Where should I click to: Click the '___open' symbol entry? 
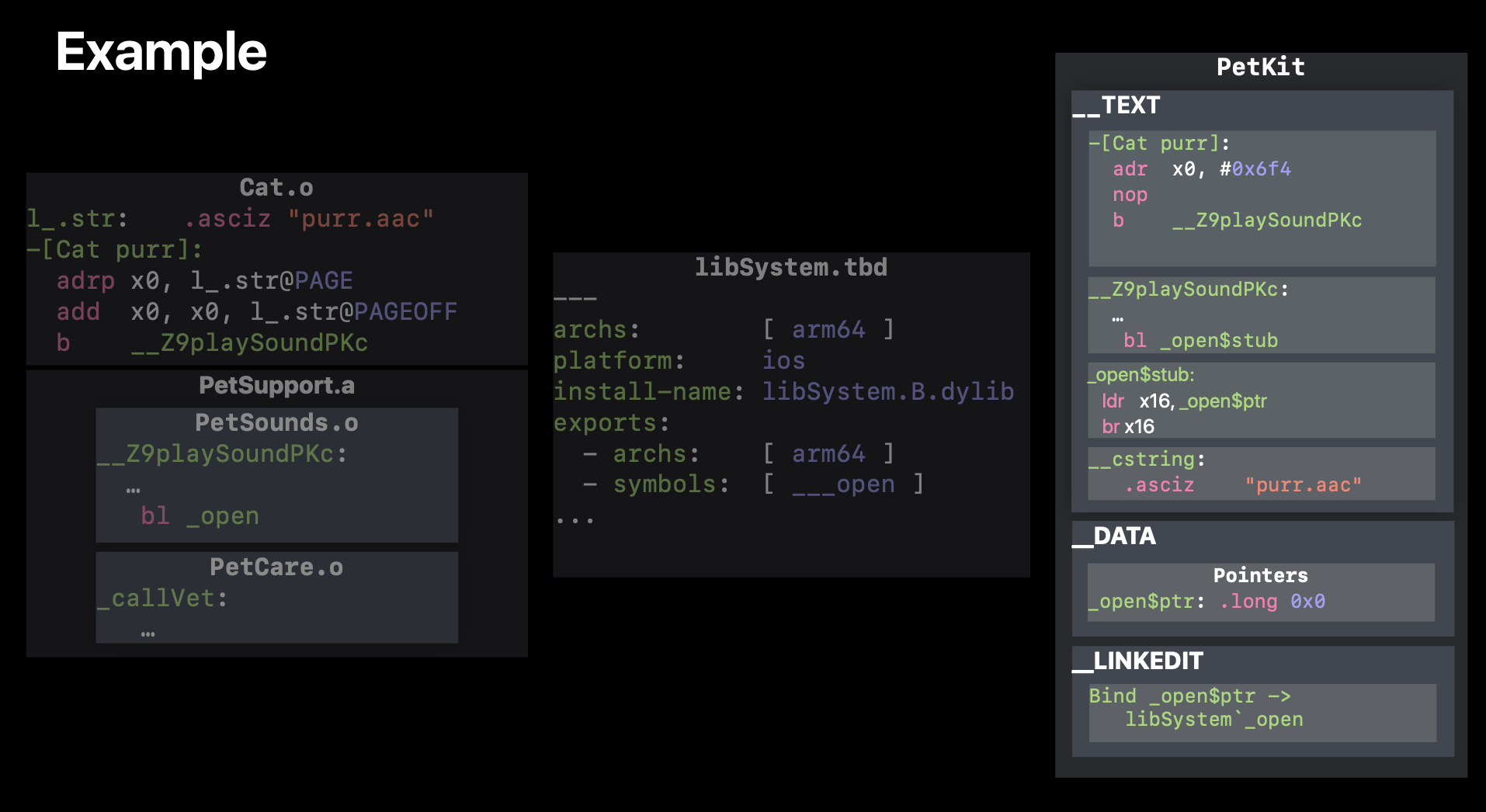pos(843,484)
